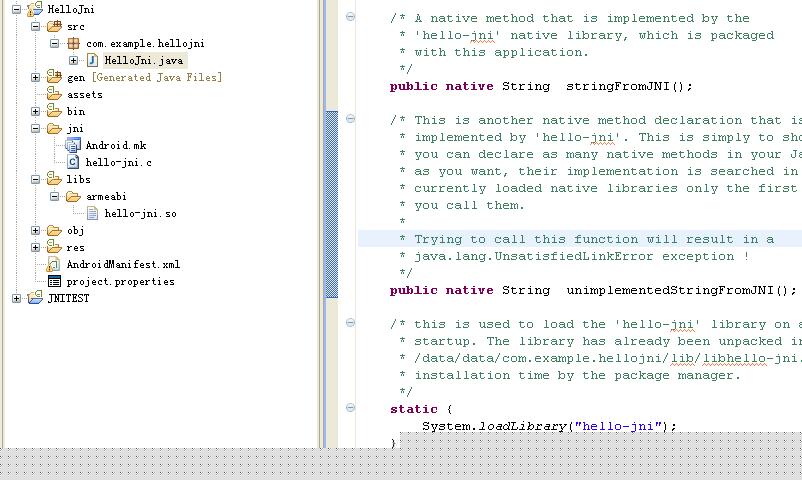Click the AndroidManifest.xml file icon

(x=54, y=265)
